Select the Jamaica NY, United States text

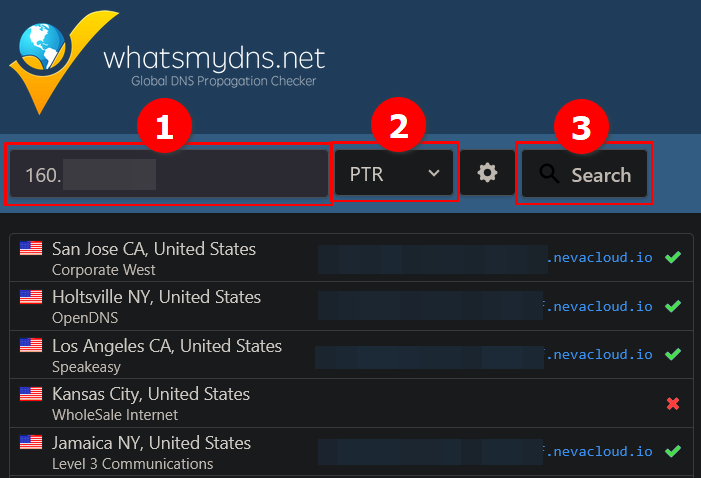pyautogui.click(x=151, y=443)
